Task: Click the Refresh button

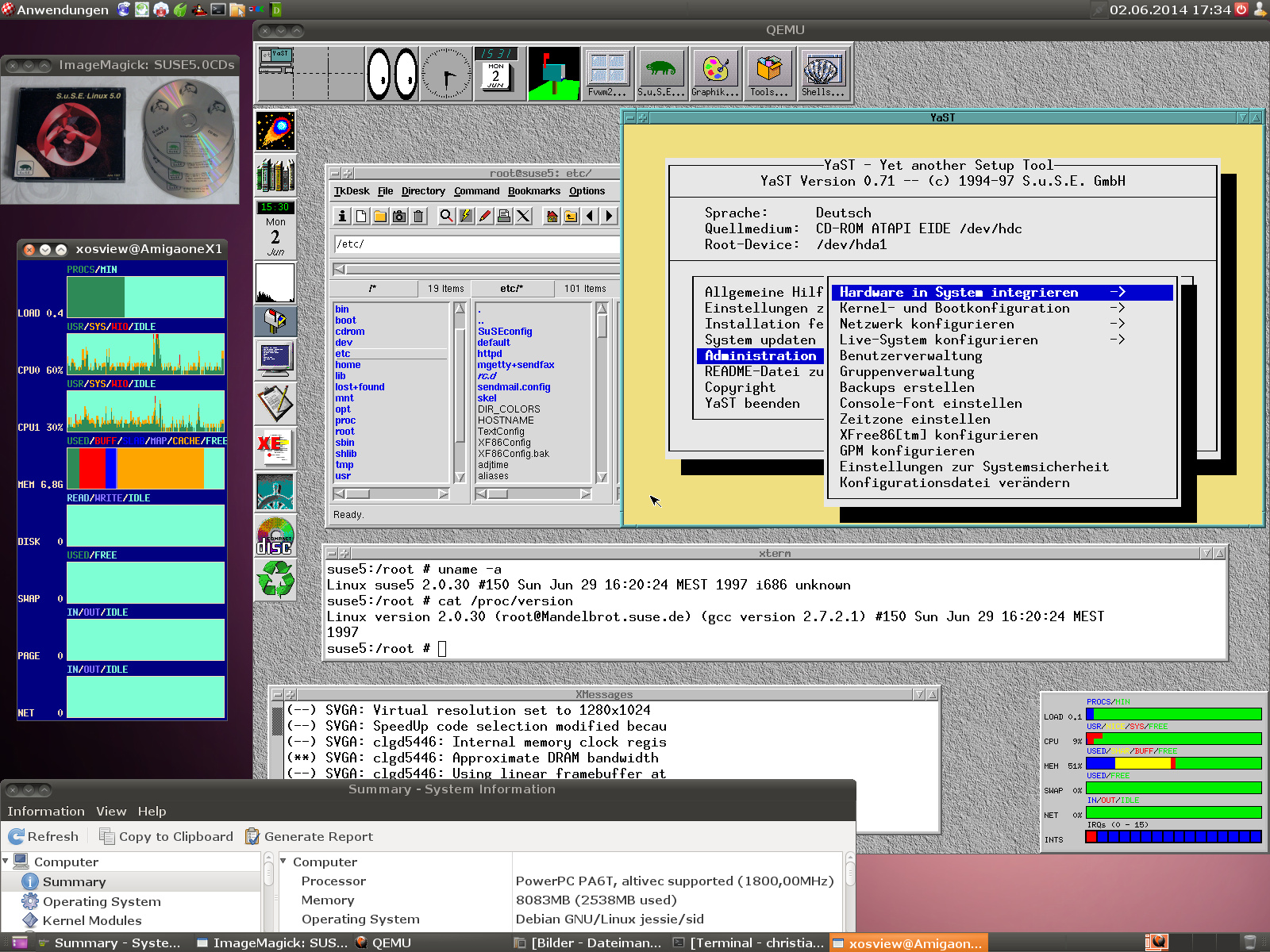Action: pos(44,836)
